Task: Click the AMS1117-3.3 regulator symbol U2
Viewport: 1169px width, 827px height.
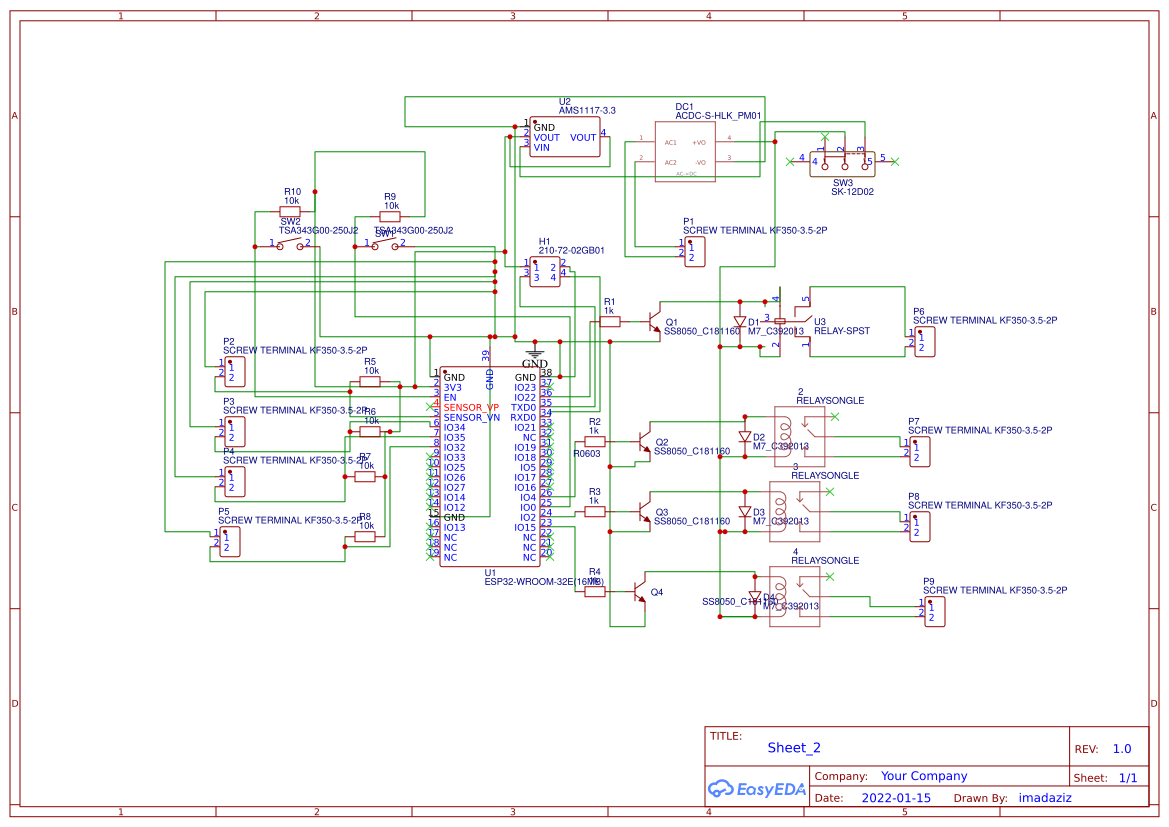Action: click(563, 137)
